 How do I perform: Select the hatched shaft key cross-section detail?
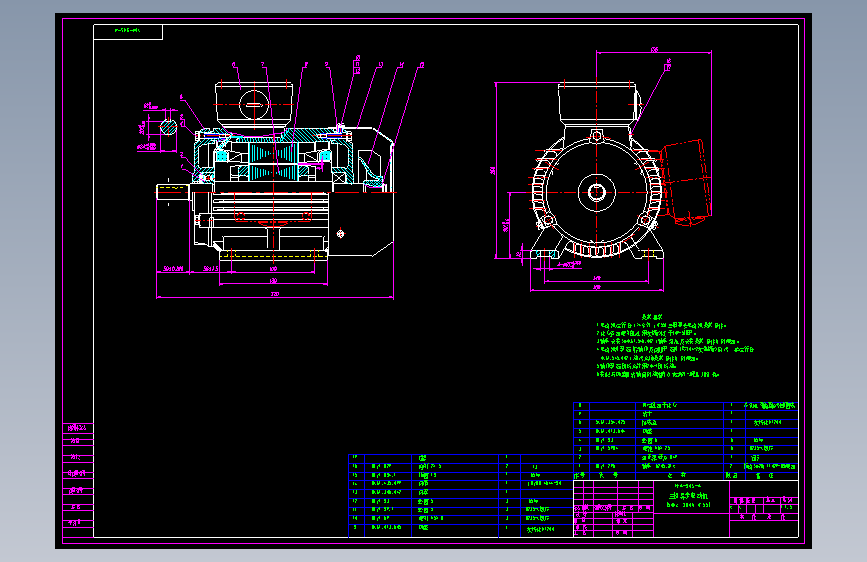point(168,127)
